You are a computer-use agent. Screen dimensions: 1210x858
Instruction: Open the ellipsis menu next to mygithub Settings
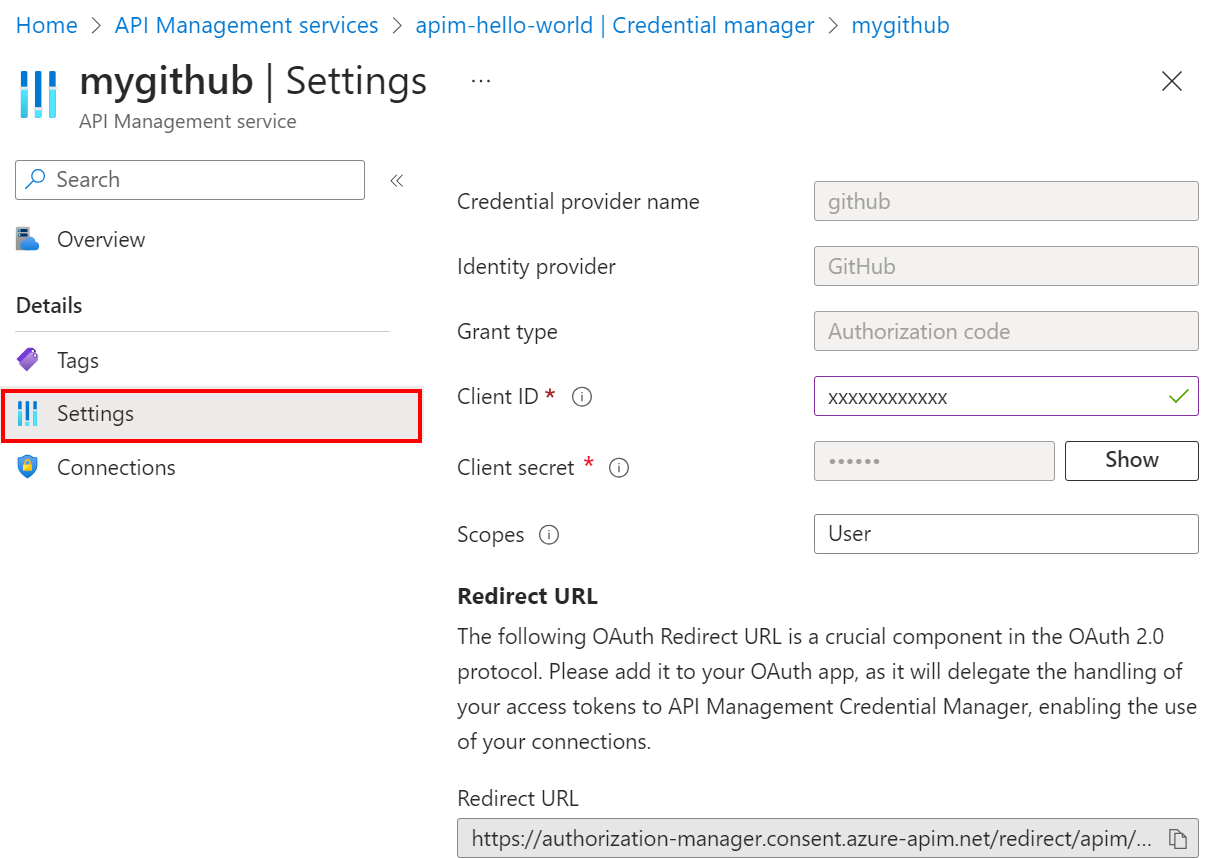pyautogui.click(x=481, y=79)
